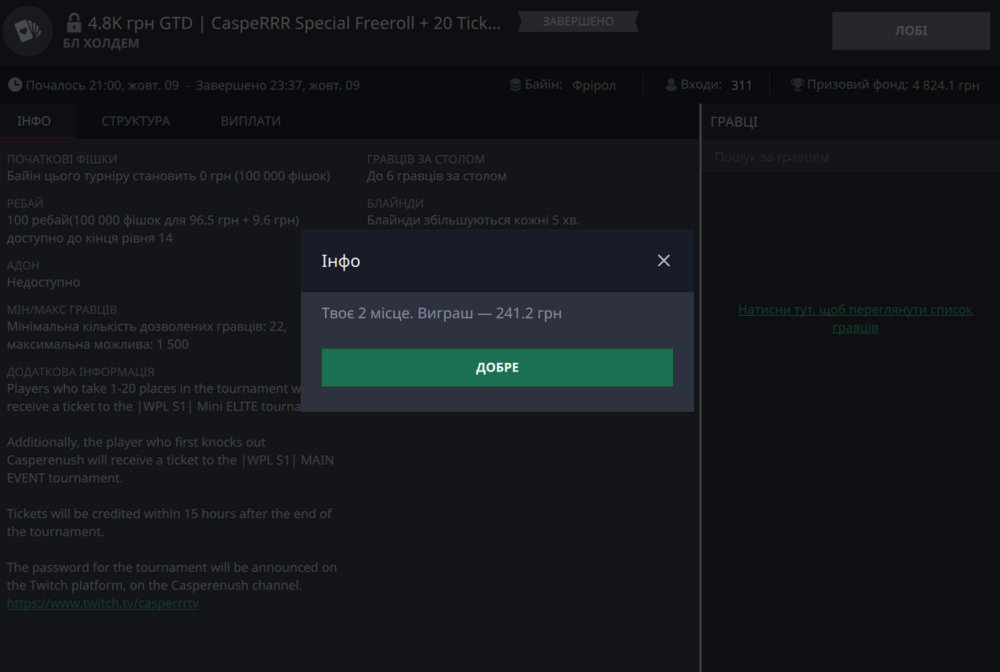Click the player icon beside Входи
The image size is (1000, 672).
(670, 85)
